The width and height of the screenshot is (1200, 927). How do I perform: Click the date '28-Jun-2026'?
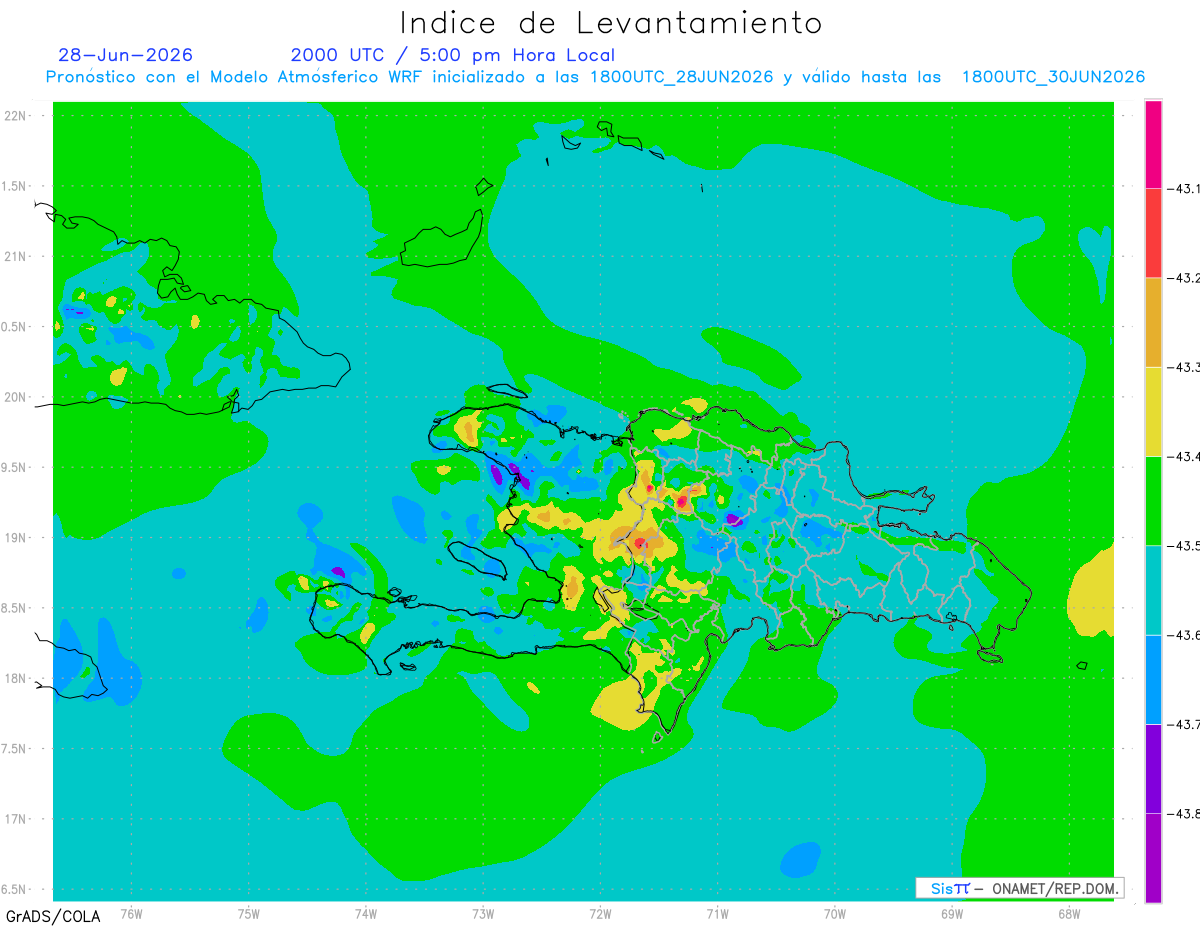pos(125,55)
